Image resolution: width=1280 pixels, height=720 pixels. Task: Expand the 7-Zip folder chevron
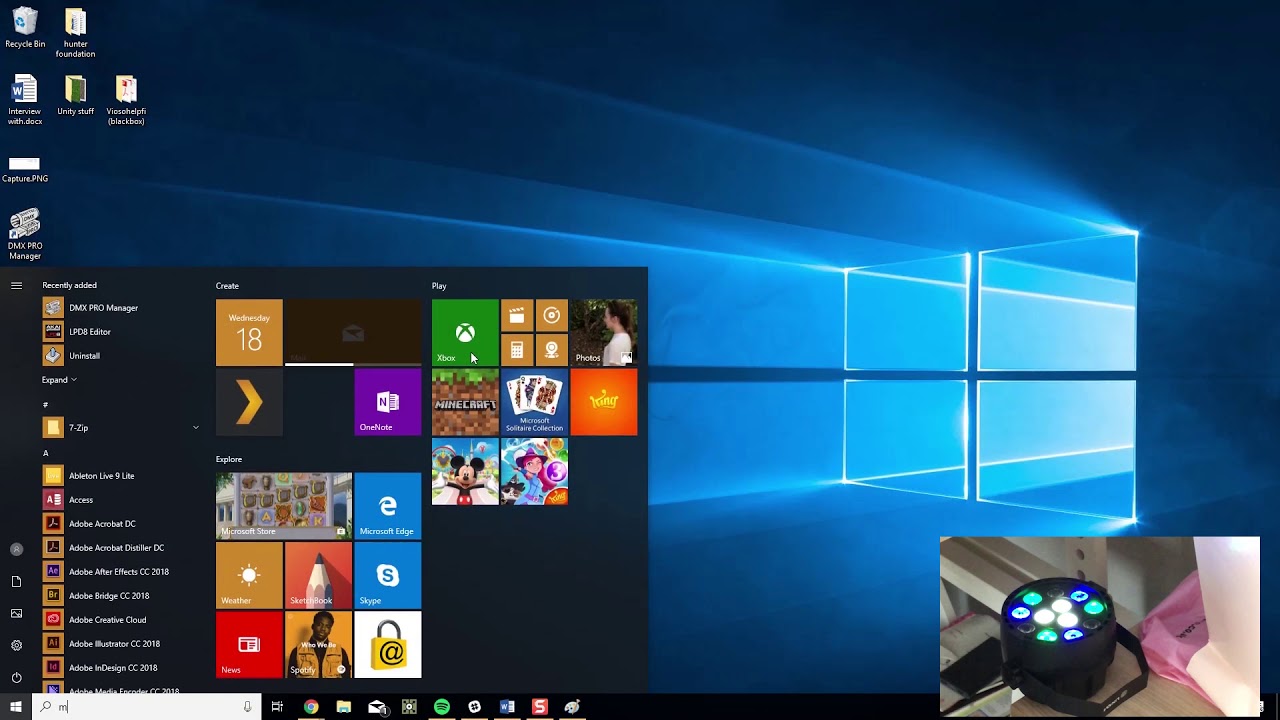coord(196,428)
